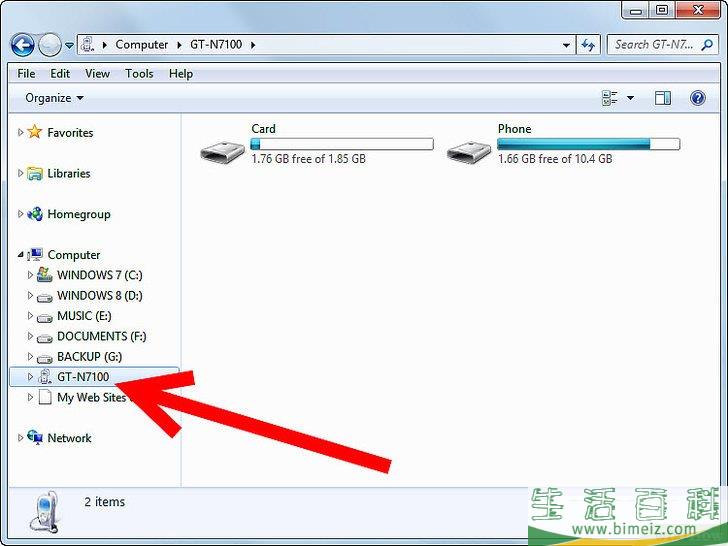Click the Card storage usage bar
This screenshot has height=546, width=728.
[342, 144]
